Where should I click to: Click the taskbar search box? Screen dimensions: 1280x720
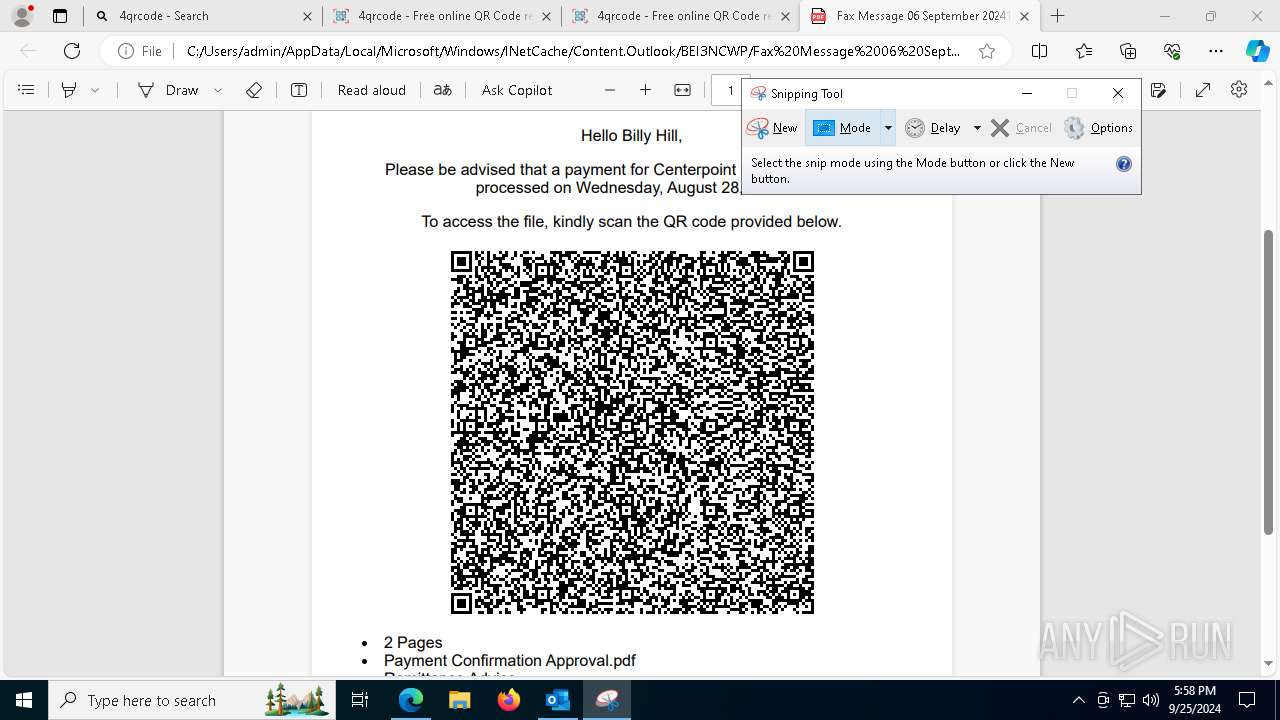coord(191,700)
